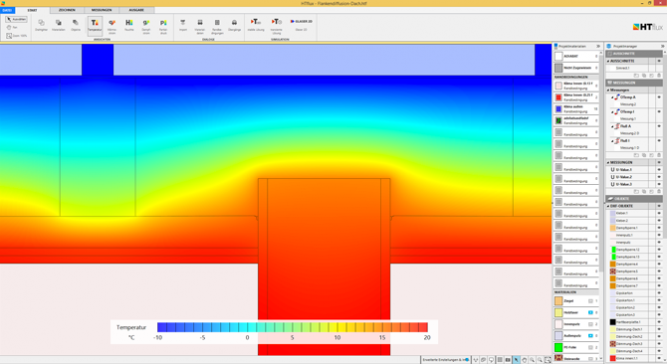Open the Übergänge dialog
Viewport: 667px width, 364px height.
(234, 26)
